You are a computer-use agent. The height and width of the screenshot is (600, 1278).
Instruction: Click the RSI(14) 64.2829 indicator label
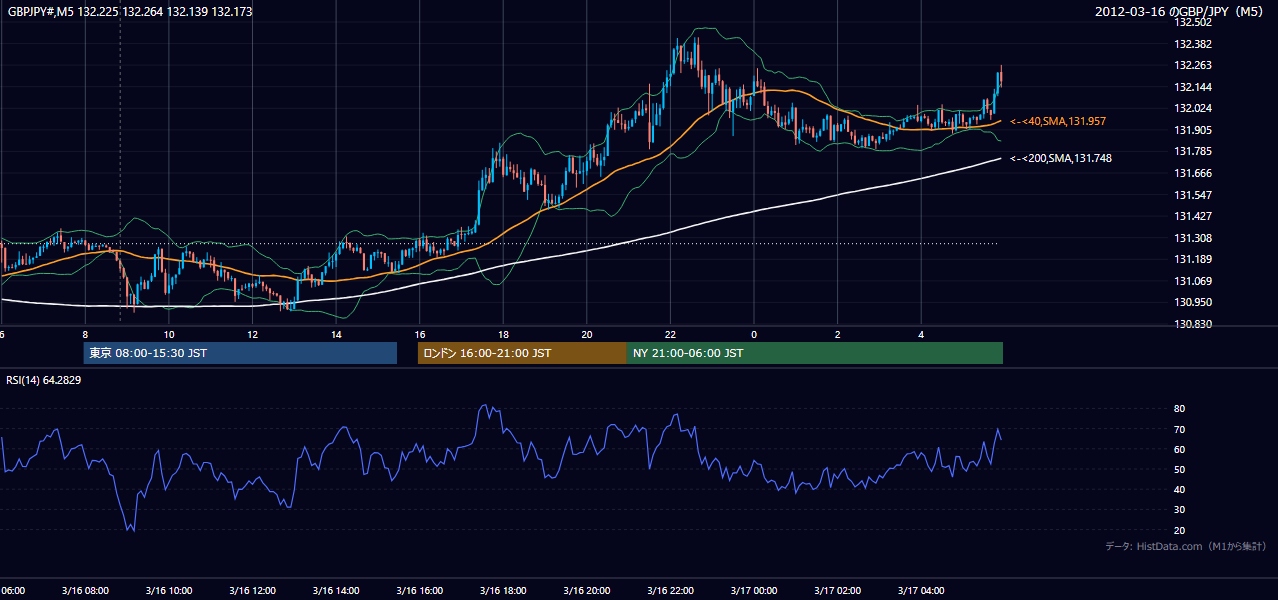(x=45, y=380)
